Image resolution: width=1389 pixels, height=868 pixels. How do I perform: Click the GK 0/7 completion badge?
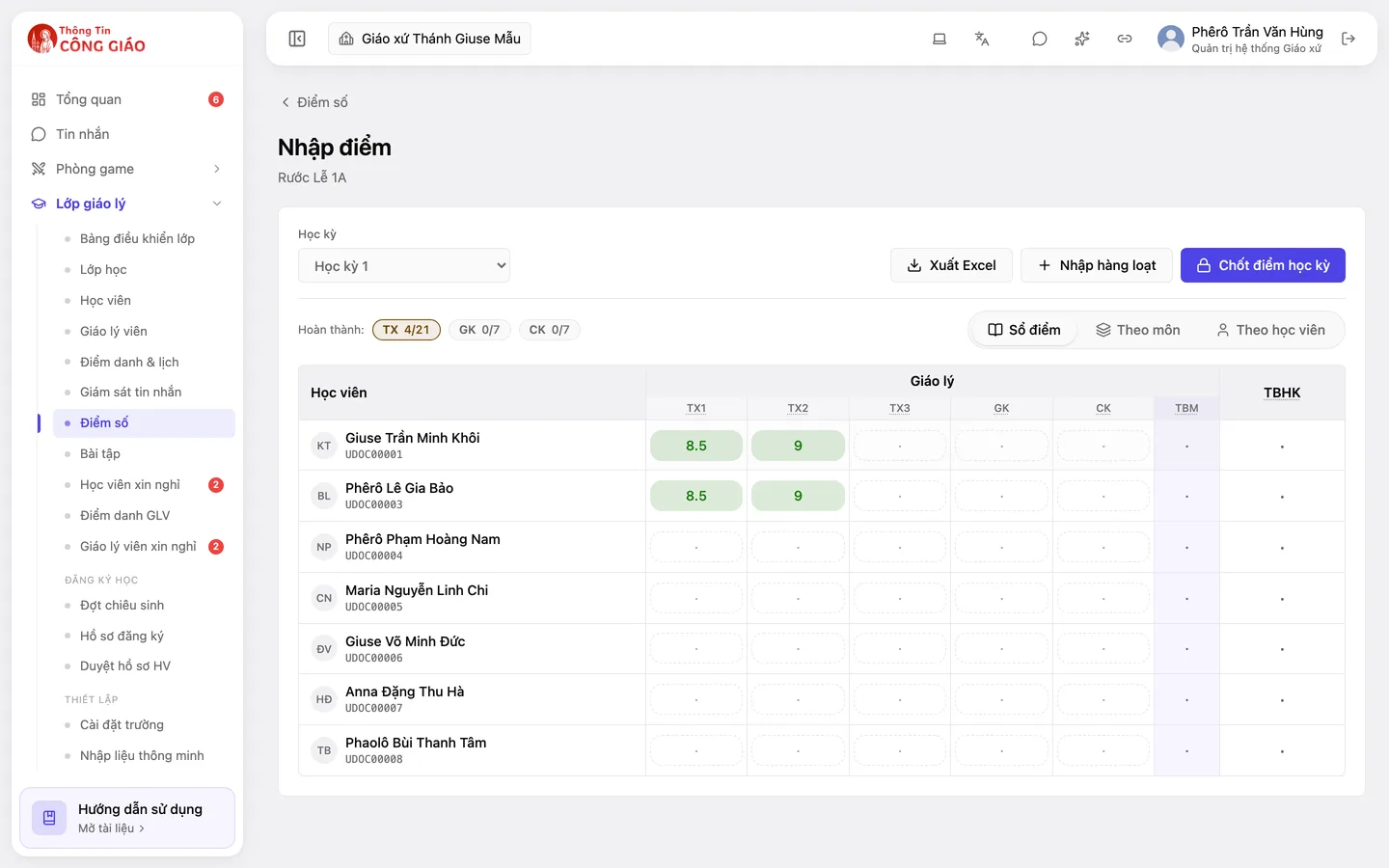tap(479, 330)
